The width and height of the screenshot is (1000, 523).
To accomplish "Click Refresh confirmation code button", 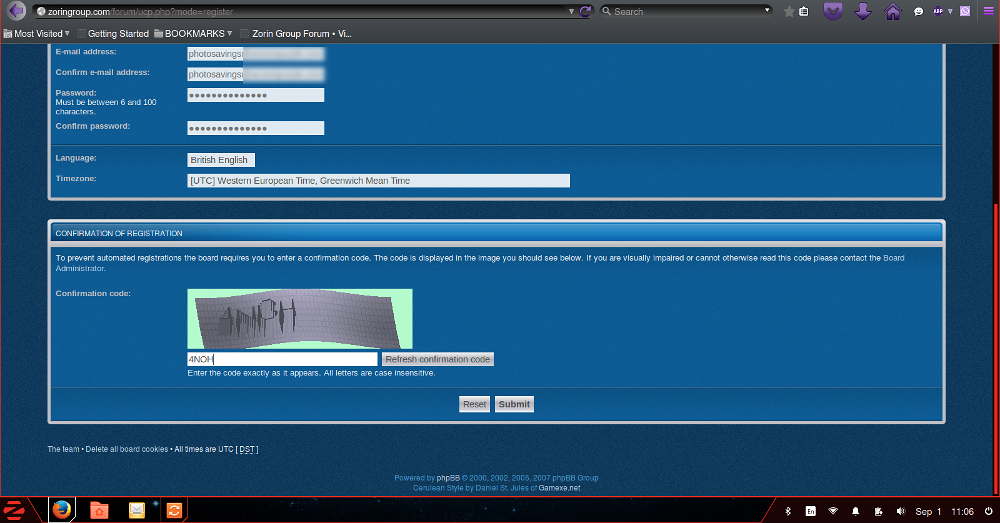I will [x=438, y=359].
